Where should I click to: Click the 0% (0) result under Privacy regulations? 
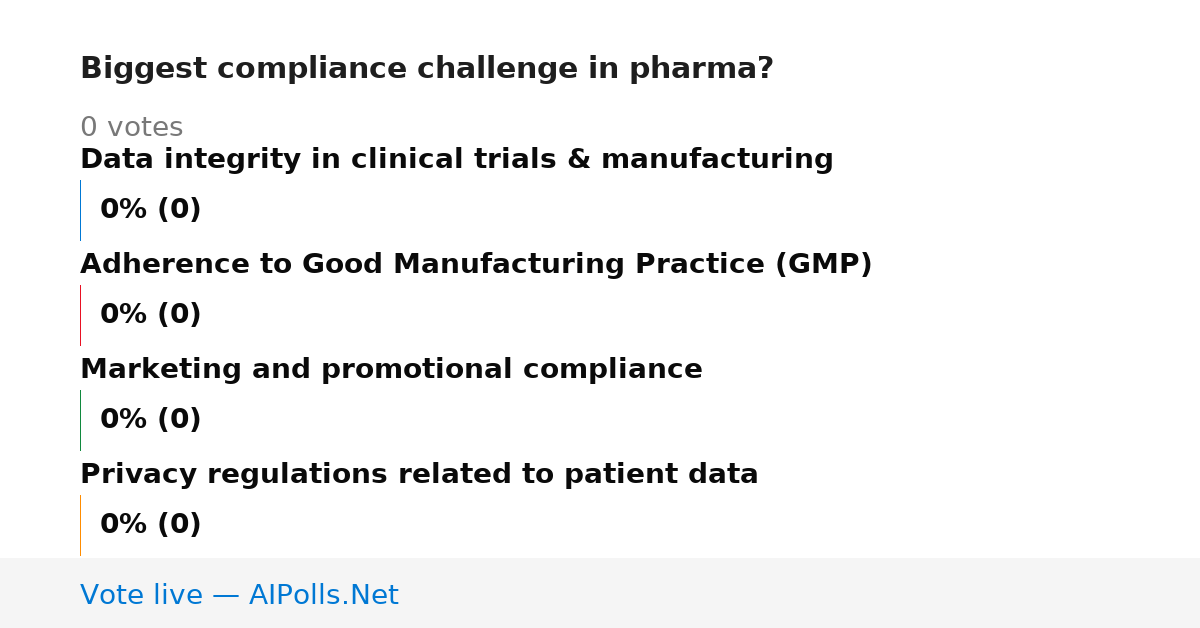click(151, 525)
